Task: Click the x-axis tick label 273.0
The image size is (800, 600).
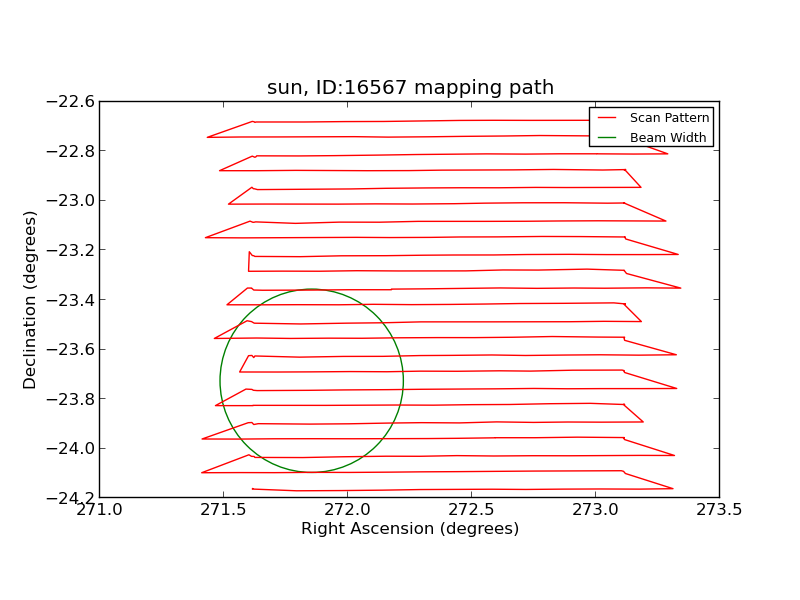Action: tap(595, 509)
